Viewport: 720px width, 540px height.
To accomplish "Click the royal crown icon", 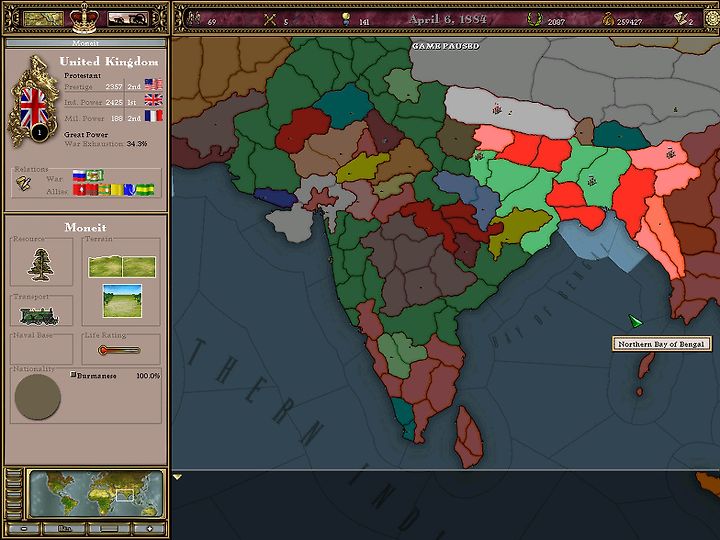I will point(84,19).
